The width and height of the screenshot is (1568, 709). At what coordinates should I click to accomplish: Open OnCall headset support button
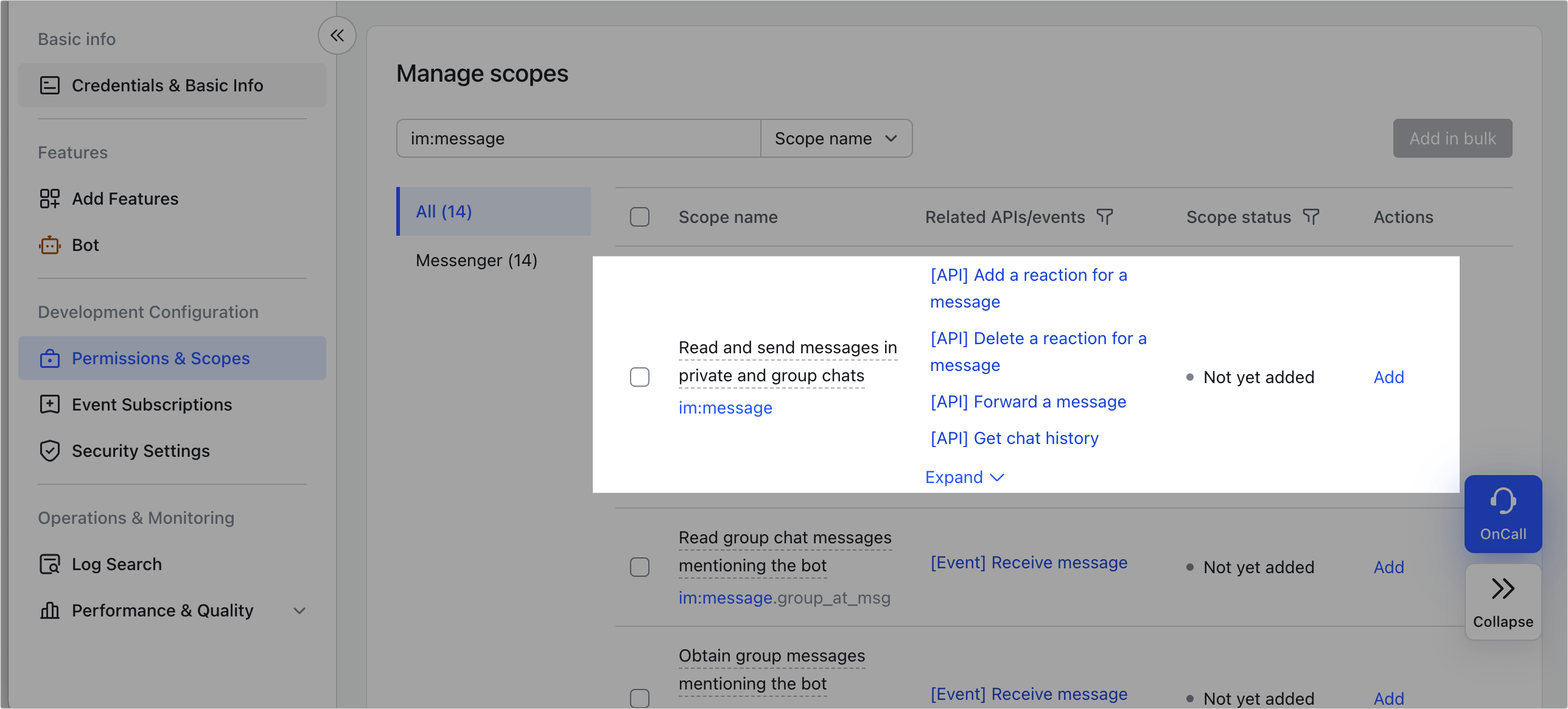[x=1502, y=513]
